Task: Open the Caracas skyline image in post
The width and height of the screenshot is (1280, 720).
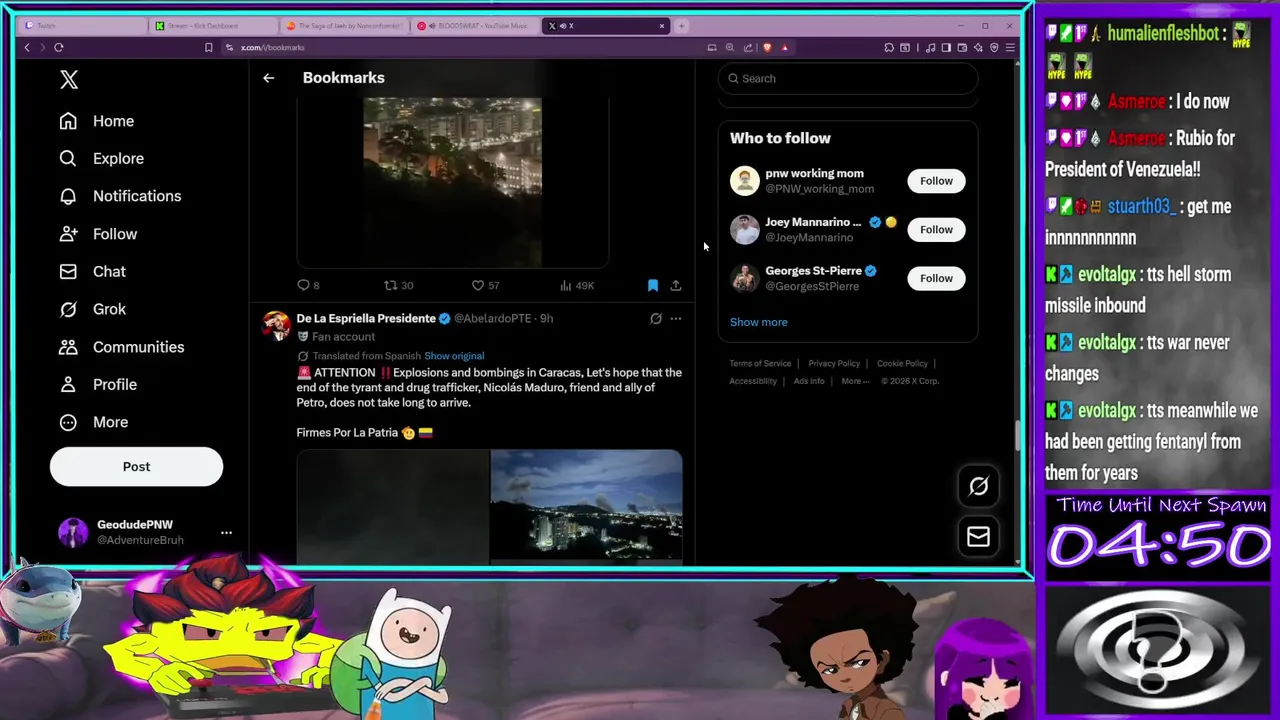Action: (586, 505)
